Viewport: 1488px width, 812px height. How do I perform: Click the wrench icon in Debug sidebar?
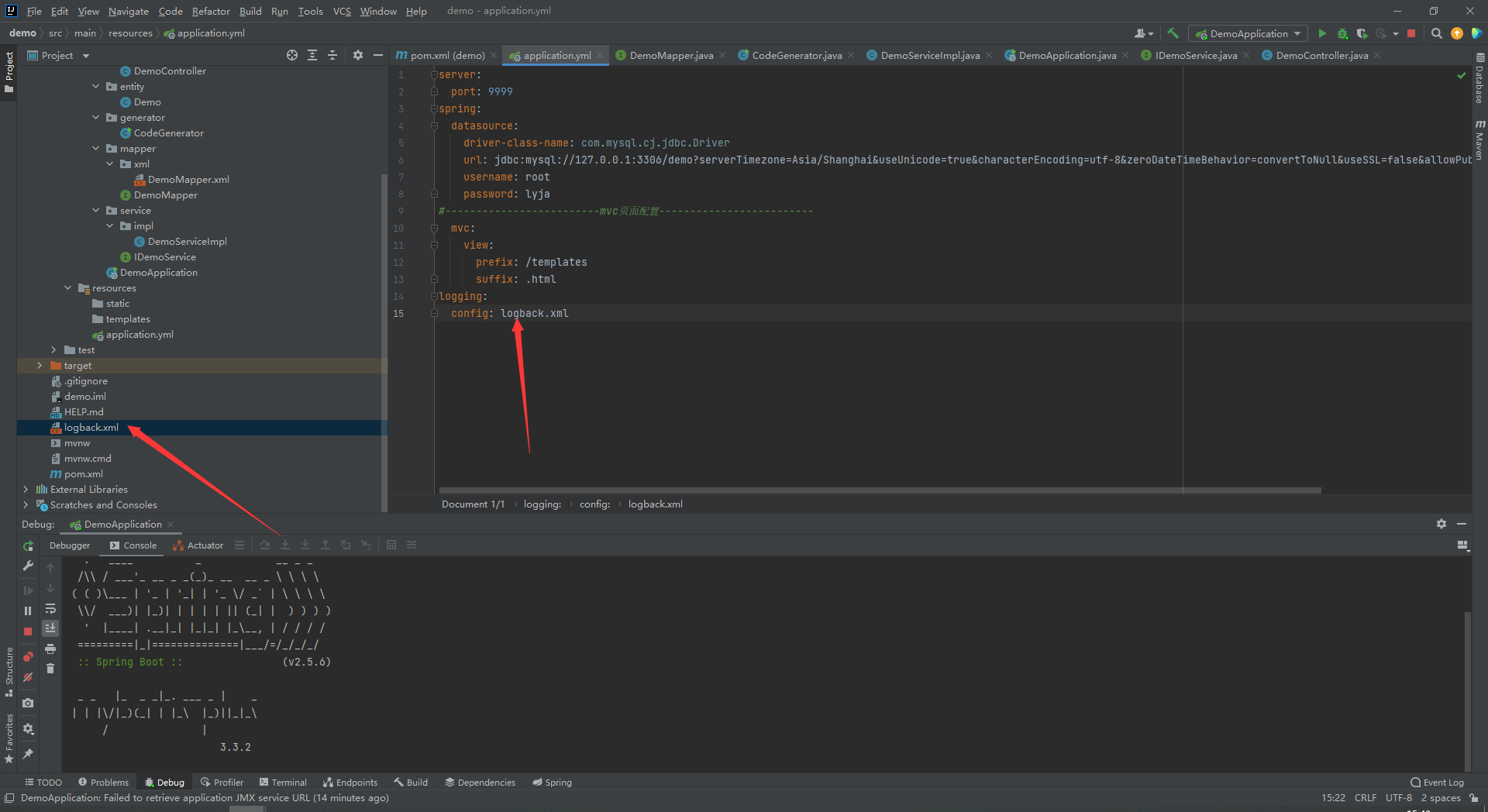tap(28, 566)
